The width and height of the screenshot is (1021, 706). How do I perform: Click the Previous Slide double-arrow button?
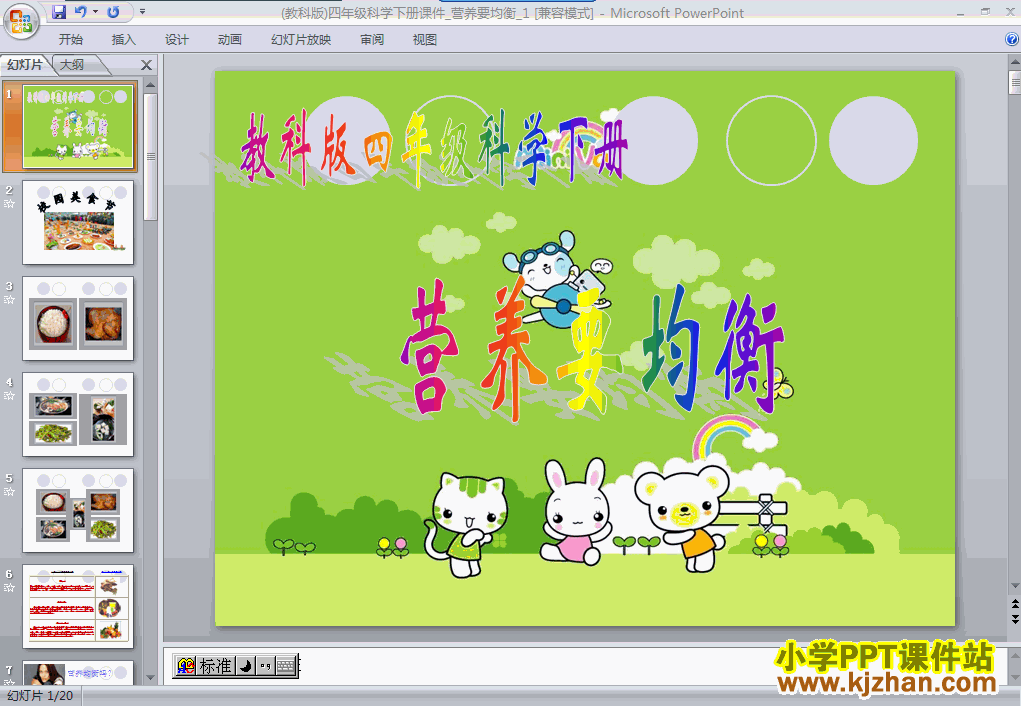pos(1014,603)
